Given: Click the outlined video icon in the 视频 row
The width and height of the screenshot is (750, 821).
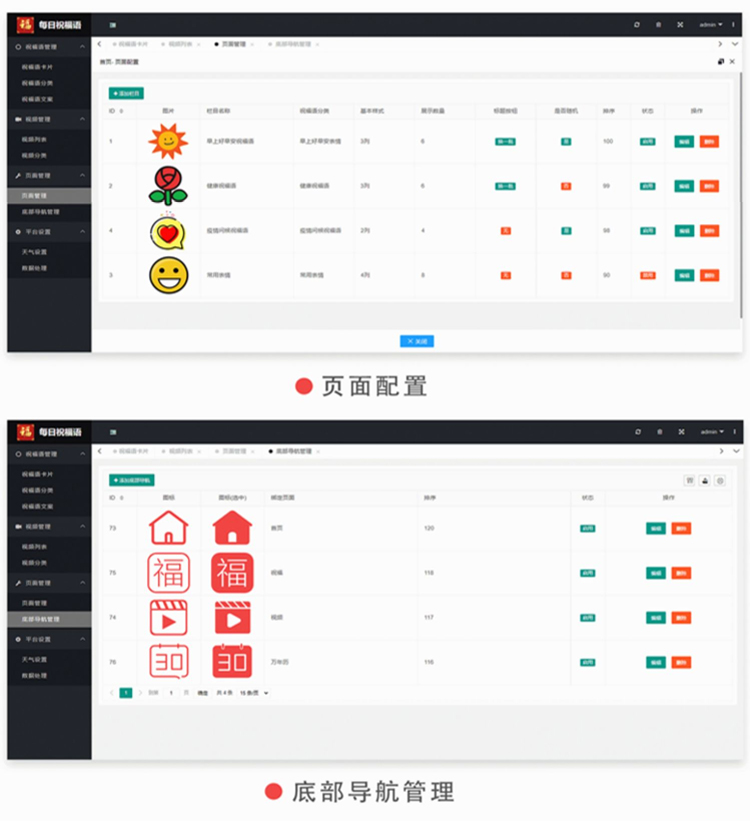Looking at the screenshot, I should tap(168, 618).
